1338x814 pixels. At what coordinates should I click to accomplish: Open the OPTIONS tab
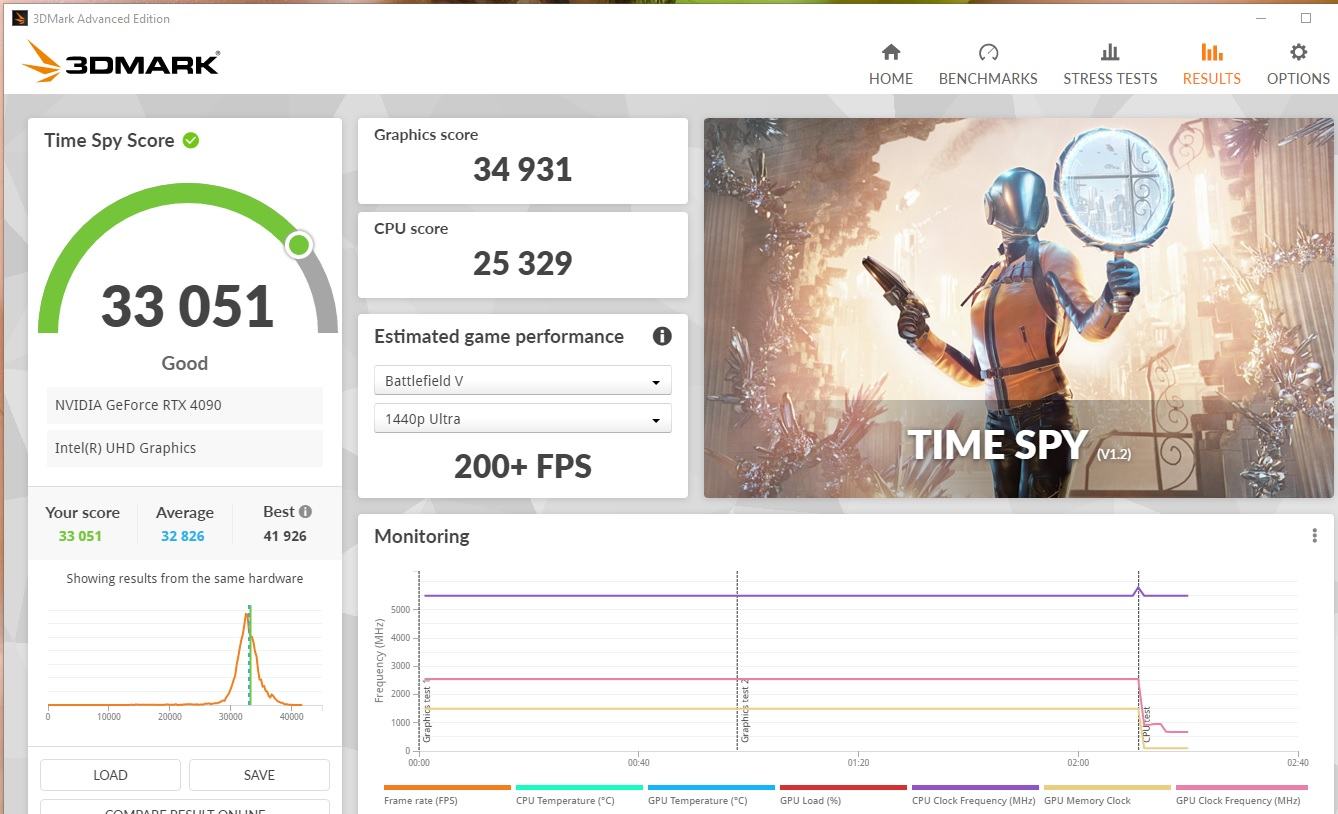pyautogui.click(x=1298, y=65)
